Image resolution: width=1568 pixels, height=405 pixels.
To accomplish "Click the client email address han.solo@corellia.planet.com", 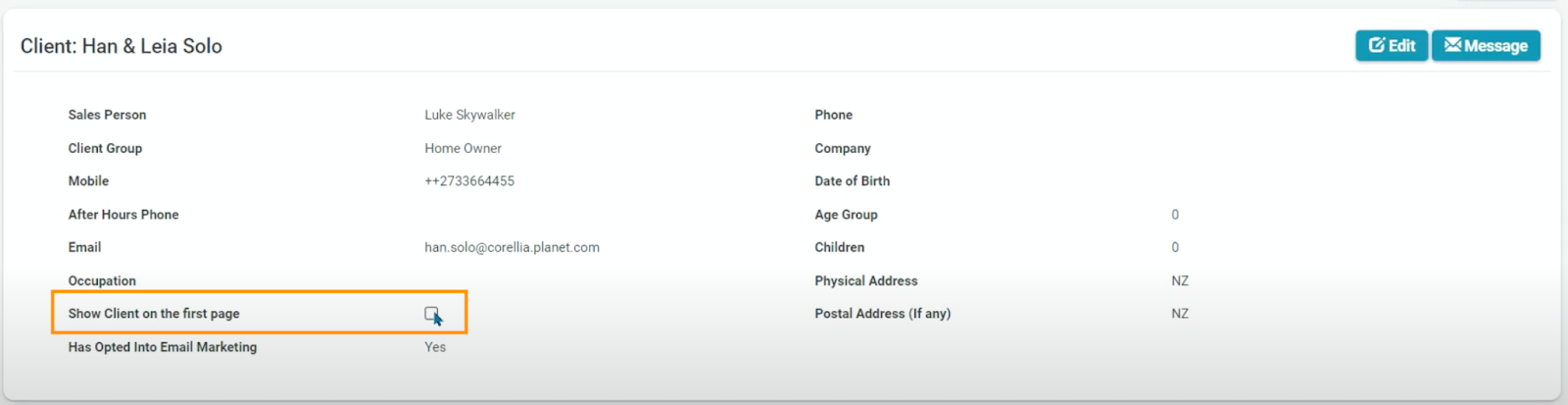I will 512,247.
